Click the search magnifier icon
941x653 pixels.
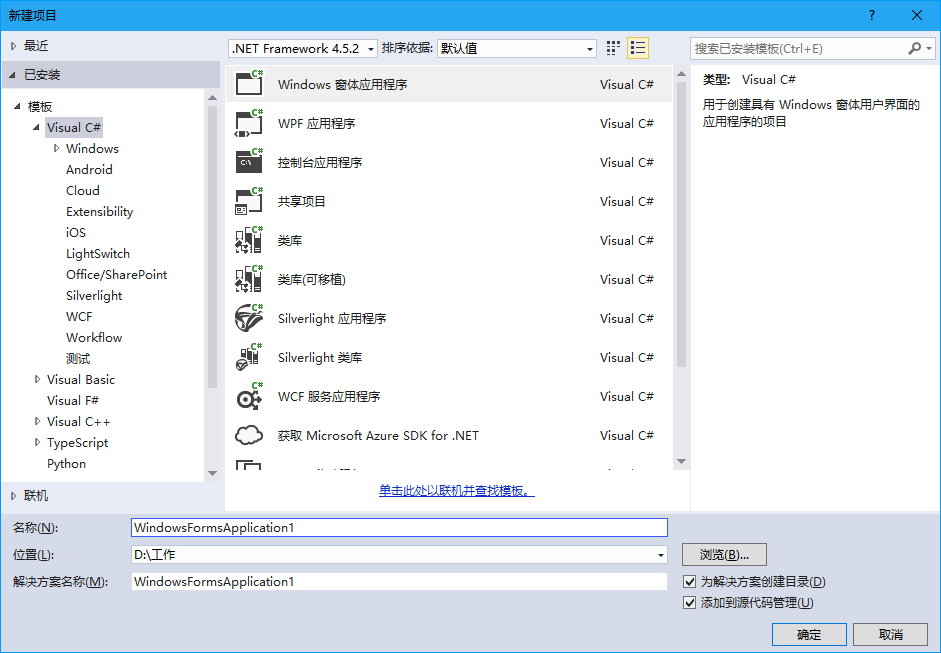coord(915,48)
